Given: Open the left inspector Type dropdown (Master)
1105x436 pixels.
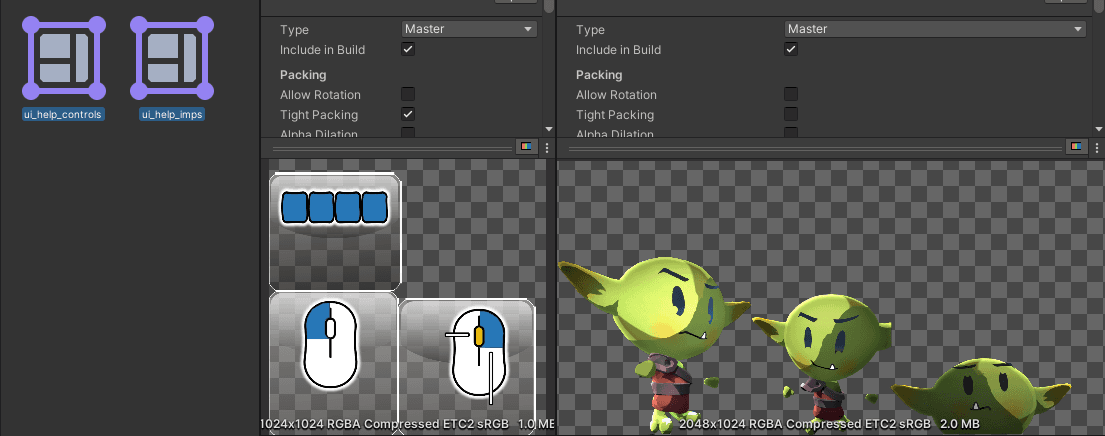Looking at the screenshot, I should point(469,29).
